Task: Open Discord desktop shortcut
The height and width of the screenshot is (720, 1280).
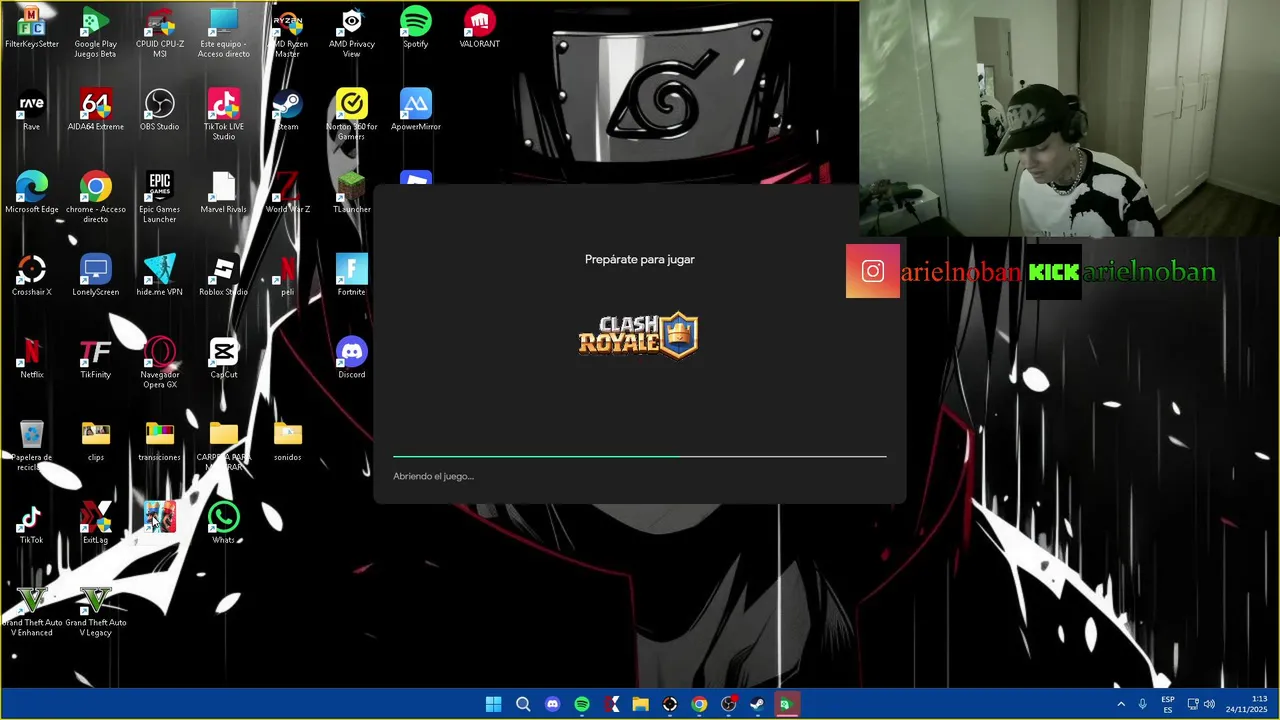Action: coord(351,358)
